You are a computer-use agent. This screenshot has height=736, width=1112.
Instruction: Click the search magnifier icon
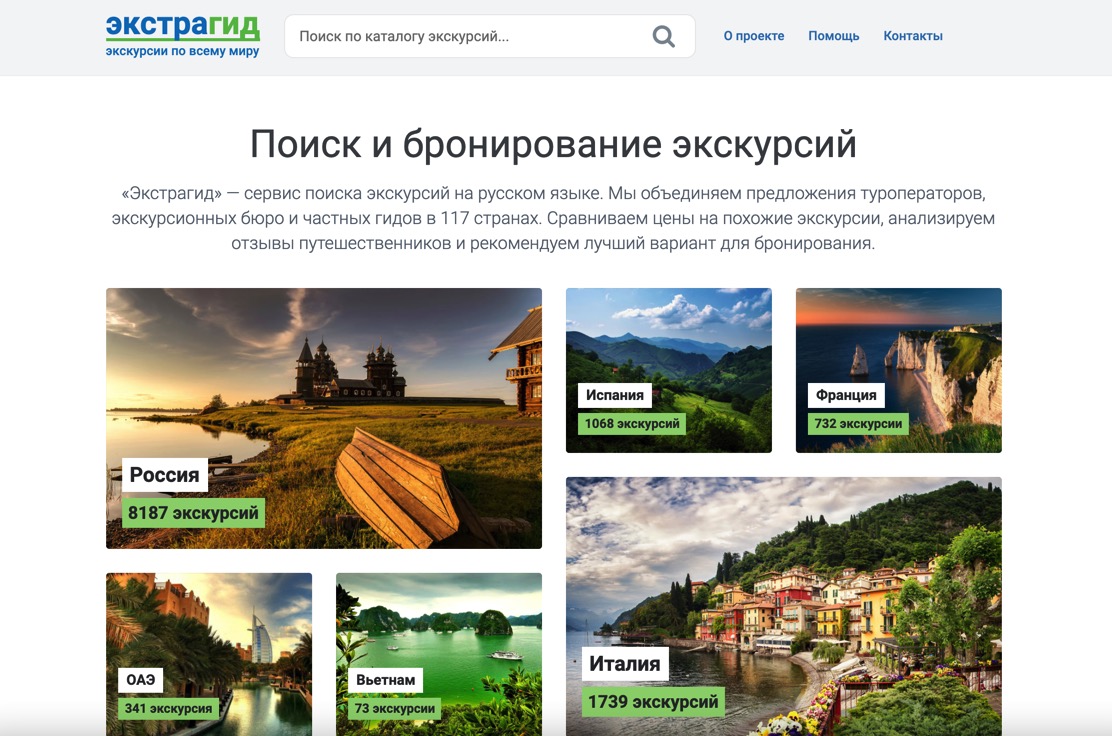[x=664, y=36]
